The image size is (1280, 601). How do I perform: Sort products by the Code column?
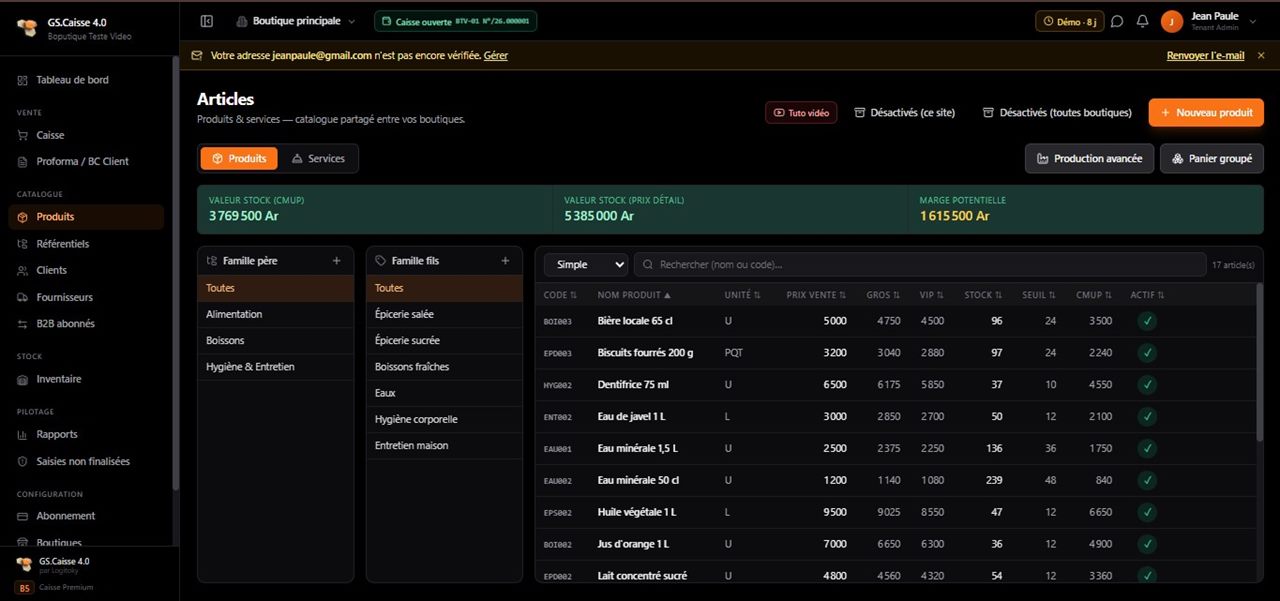560,295
